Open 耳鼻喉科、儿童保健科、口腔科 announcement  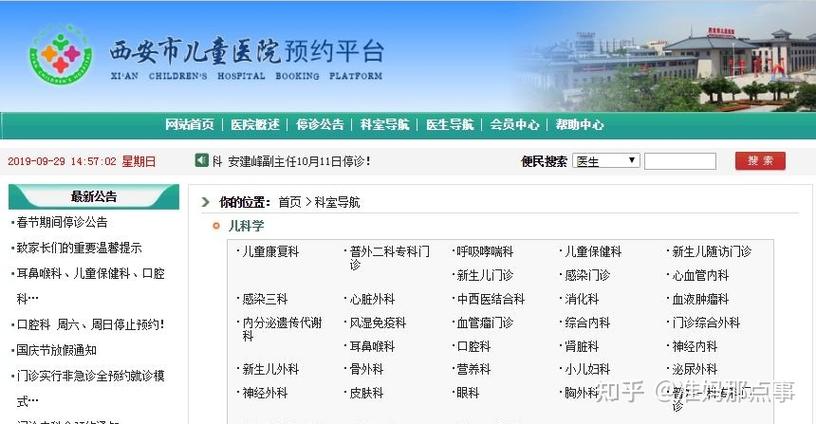click(90, 286)
